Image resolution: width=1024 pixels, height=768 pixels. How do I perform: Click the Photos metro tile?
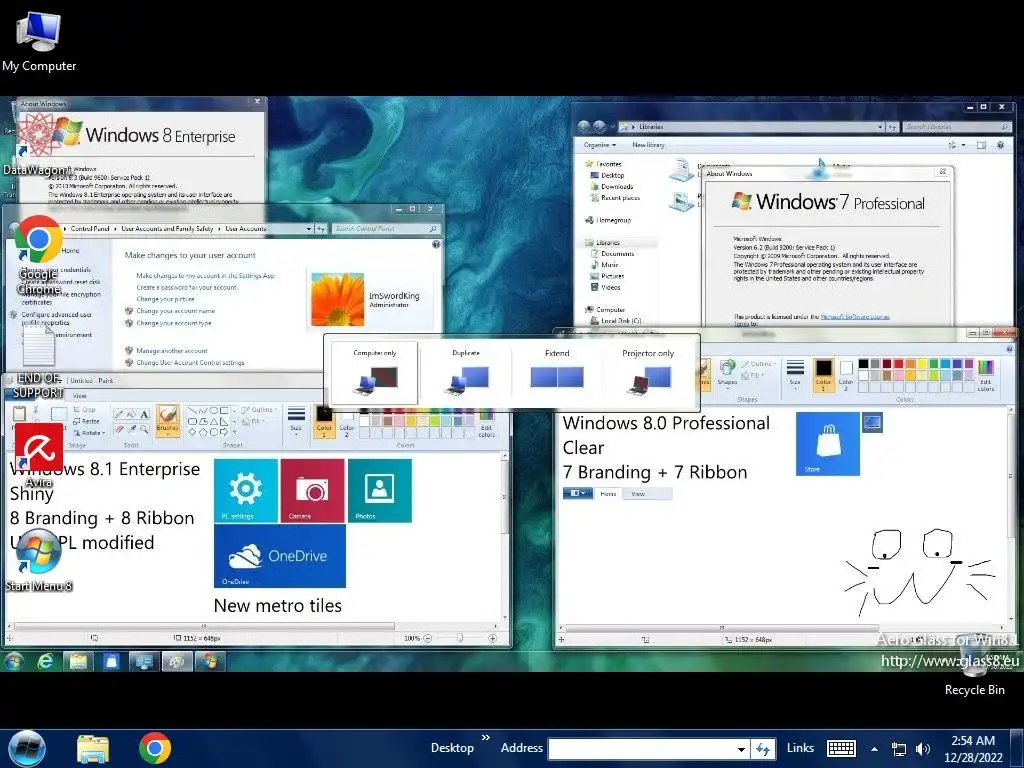379,490
